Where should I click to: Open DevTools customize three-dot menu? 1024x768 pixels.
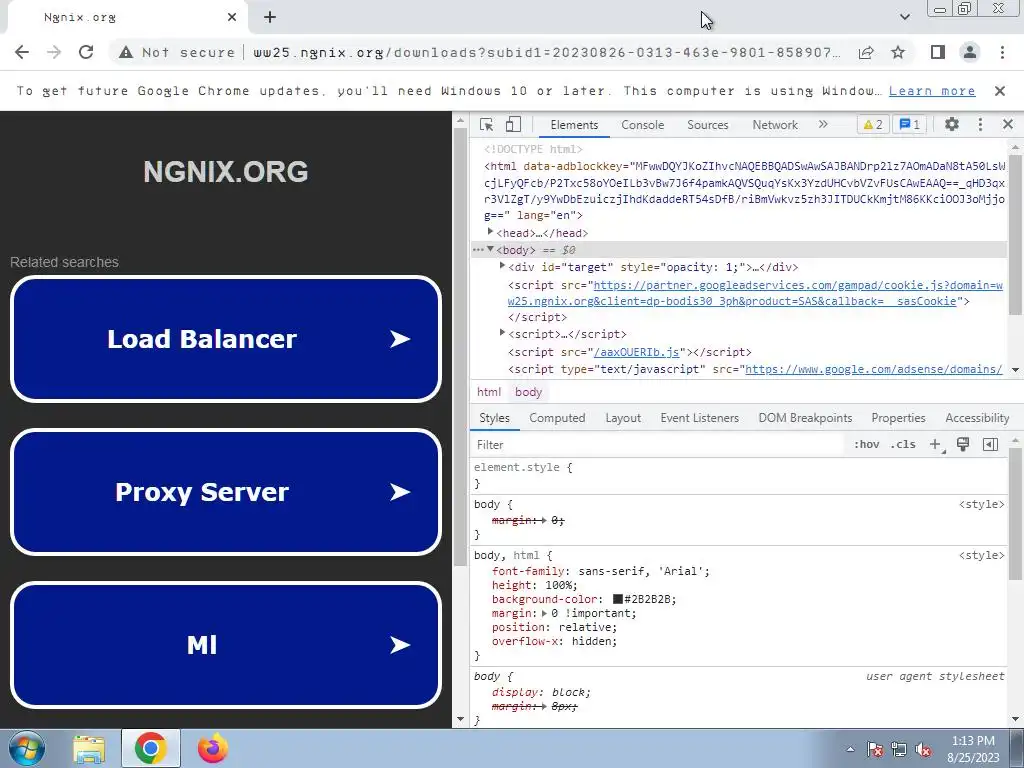tap(980, 124)
